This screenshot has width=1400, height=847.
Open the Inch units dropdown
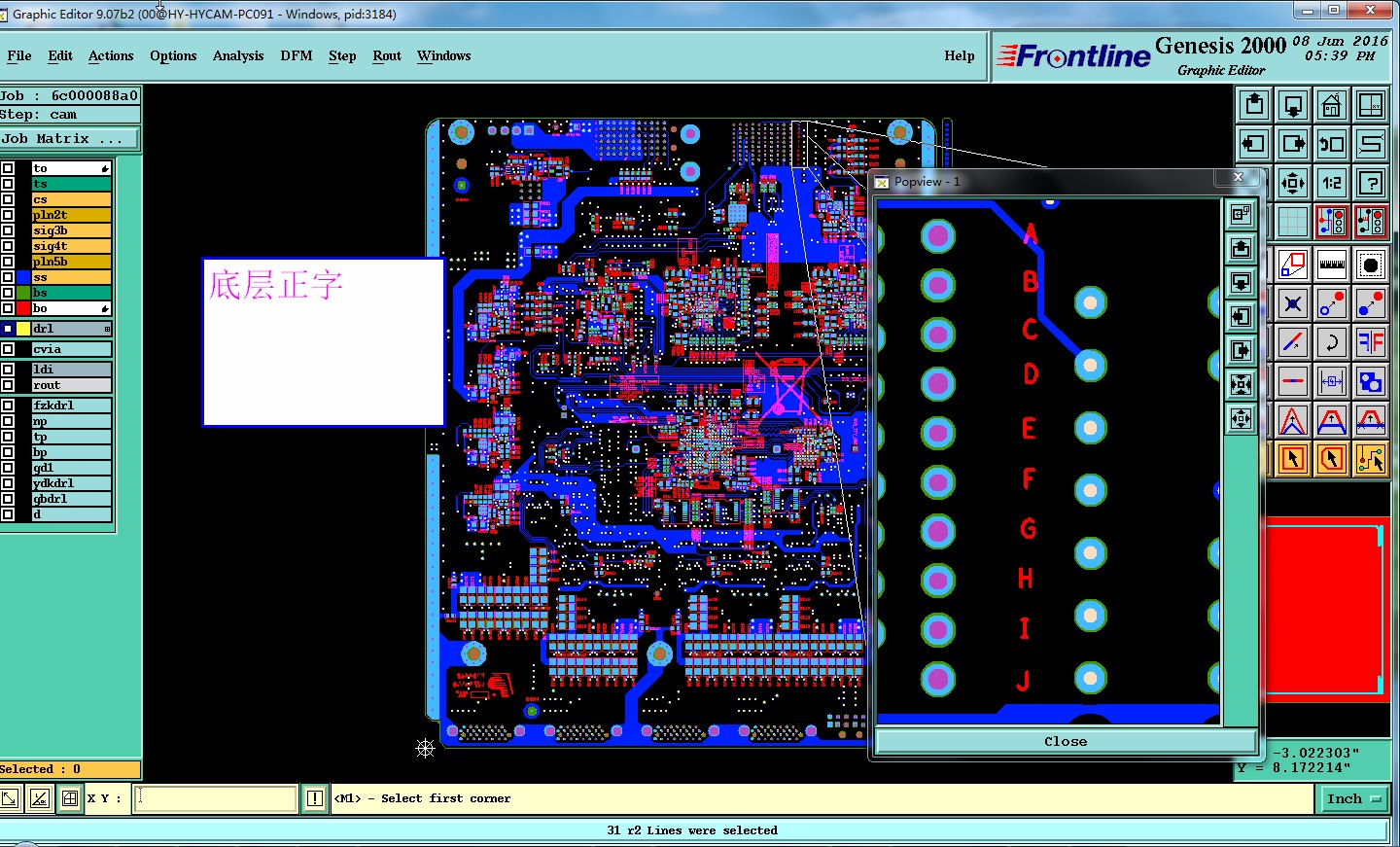coord(1353,798)
